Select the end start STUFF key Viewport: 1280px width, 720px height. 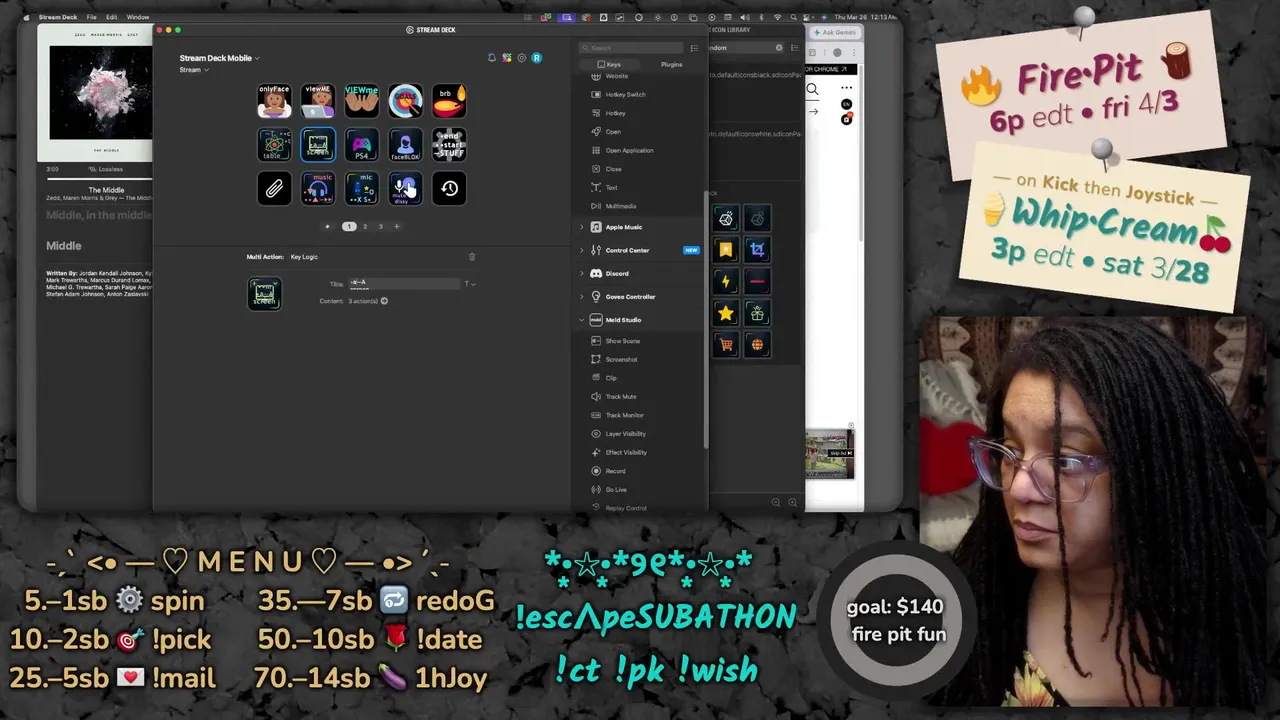tap(449, 145)
